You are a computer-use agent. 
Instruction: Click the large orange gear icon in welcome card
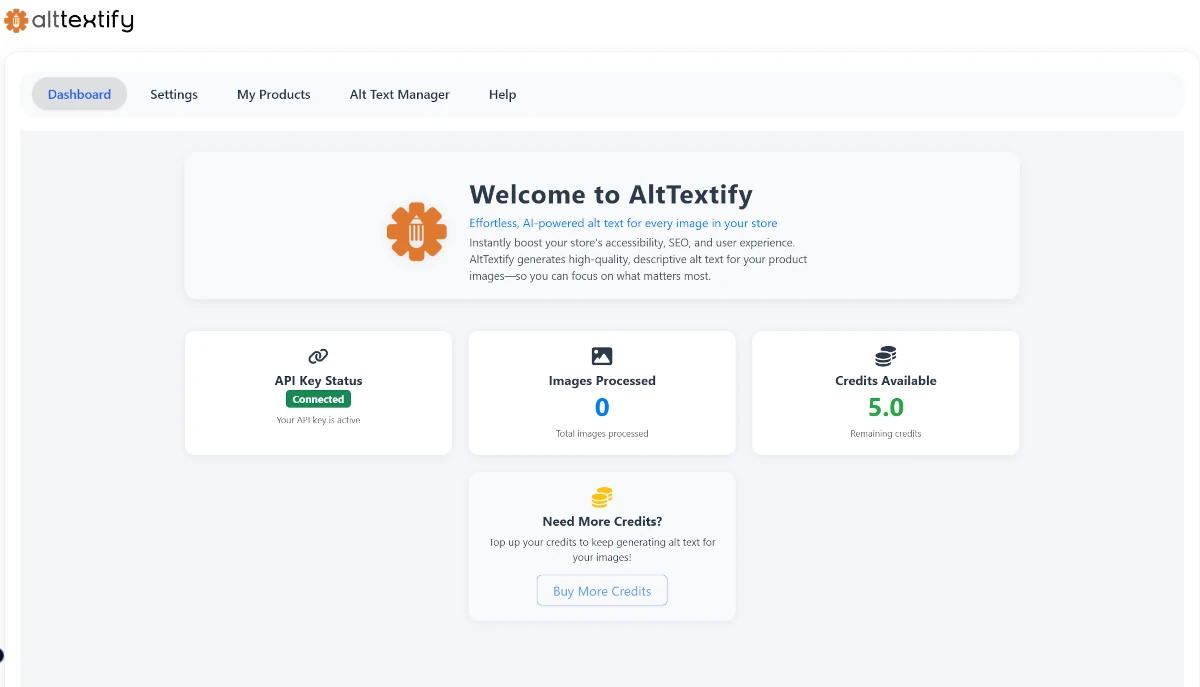coord(417,231)
